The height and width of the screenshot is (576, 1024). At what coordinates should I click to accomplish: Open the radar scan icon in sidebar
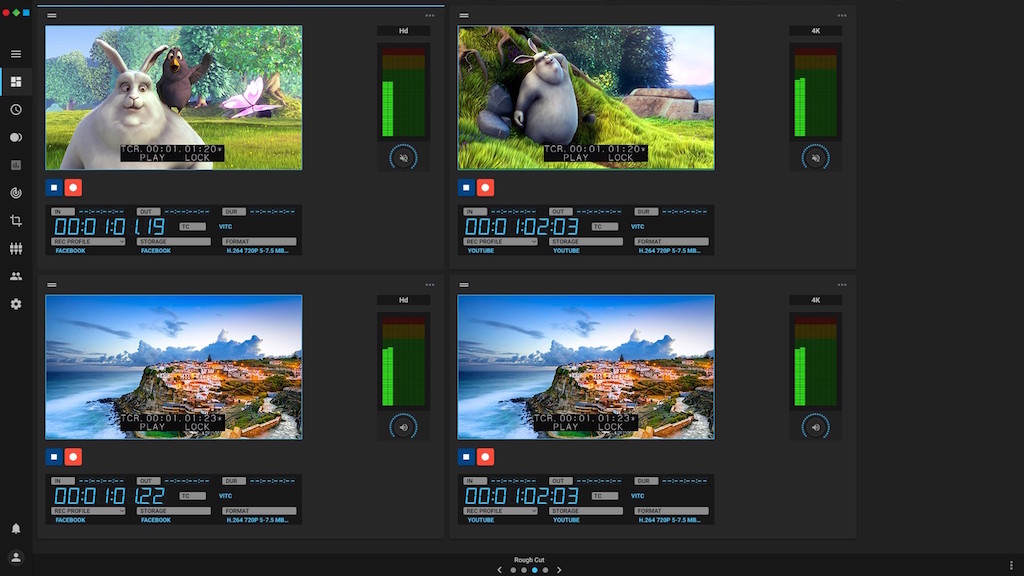point(16,193)
